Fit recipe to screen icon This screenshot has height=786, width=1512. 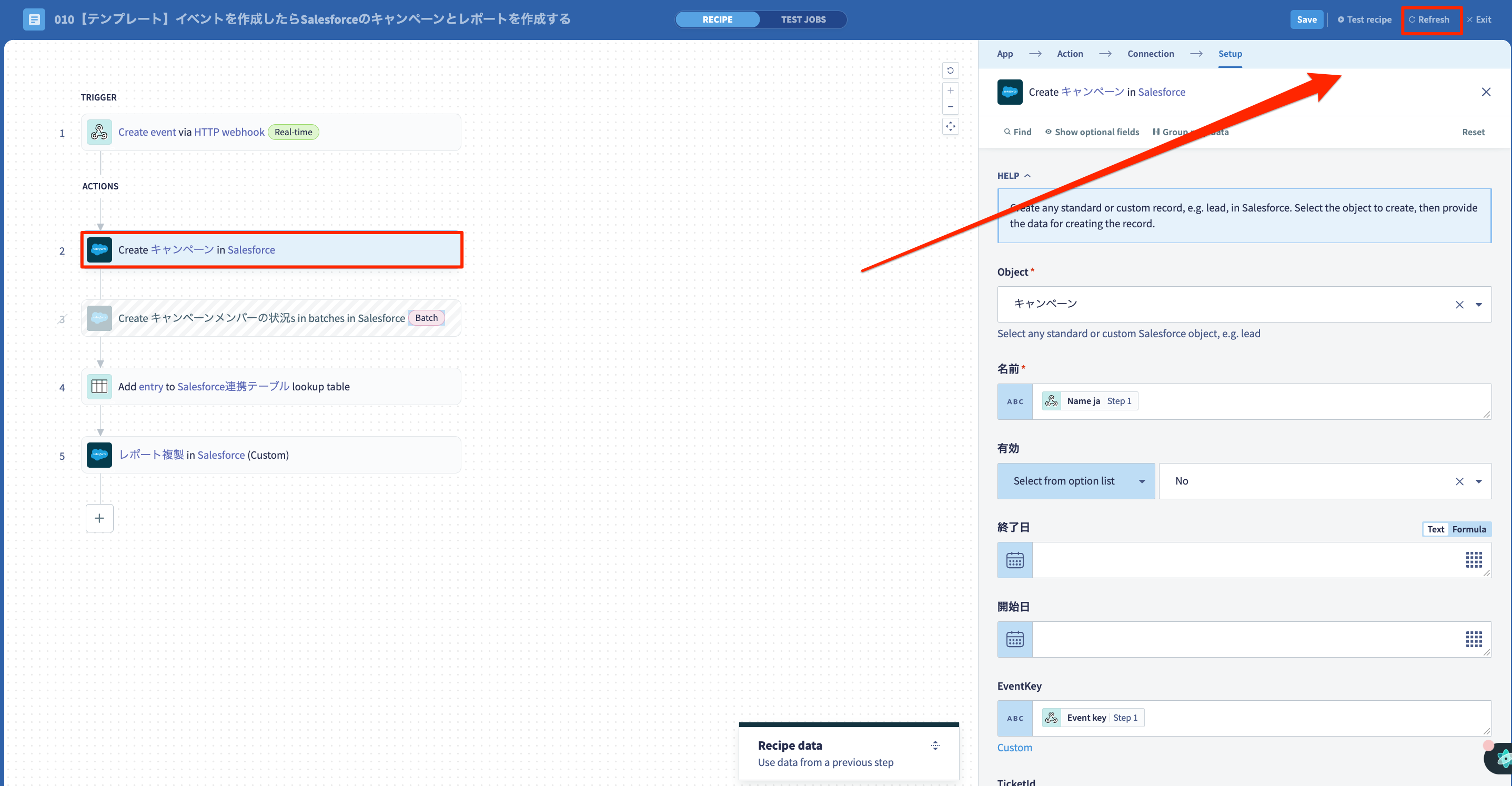pos(950,126)
